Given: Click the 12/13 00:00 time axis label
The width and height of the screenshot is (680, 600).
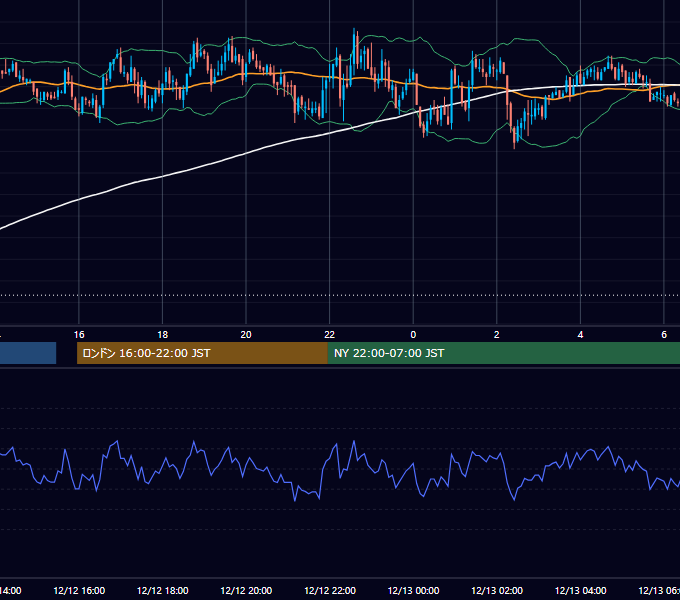Looking at the screenshot, I should [x=413, y=590].
